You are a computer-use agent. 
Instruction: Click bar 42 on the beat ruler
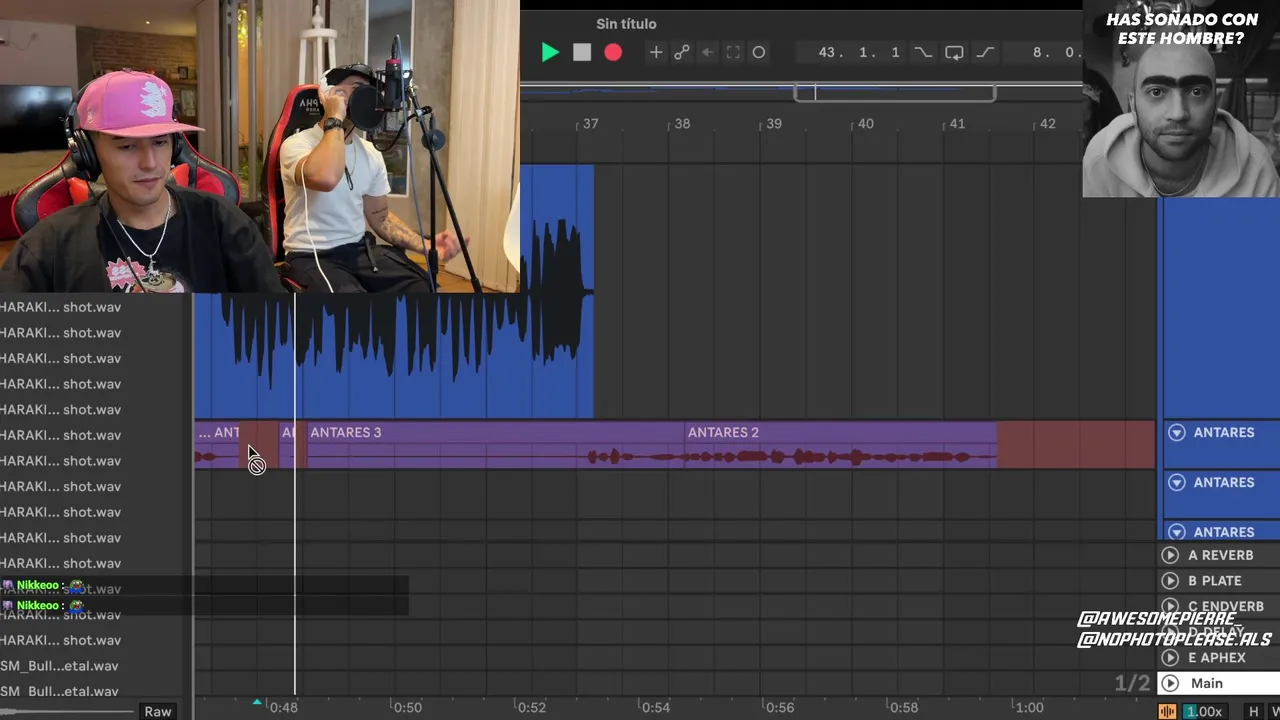point(1047,124)
